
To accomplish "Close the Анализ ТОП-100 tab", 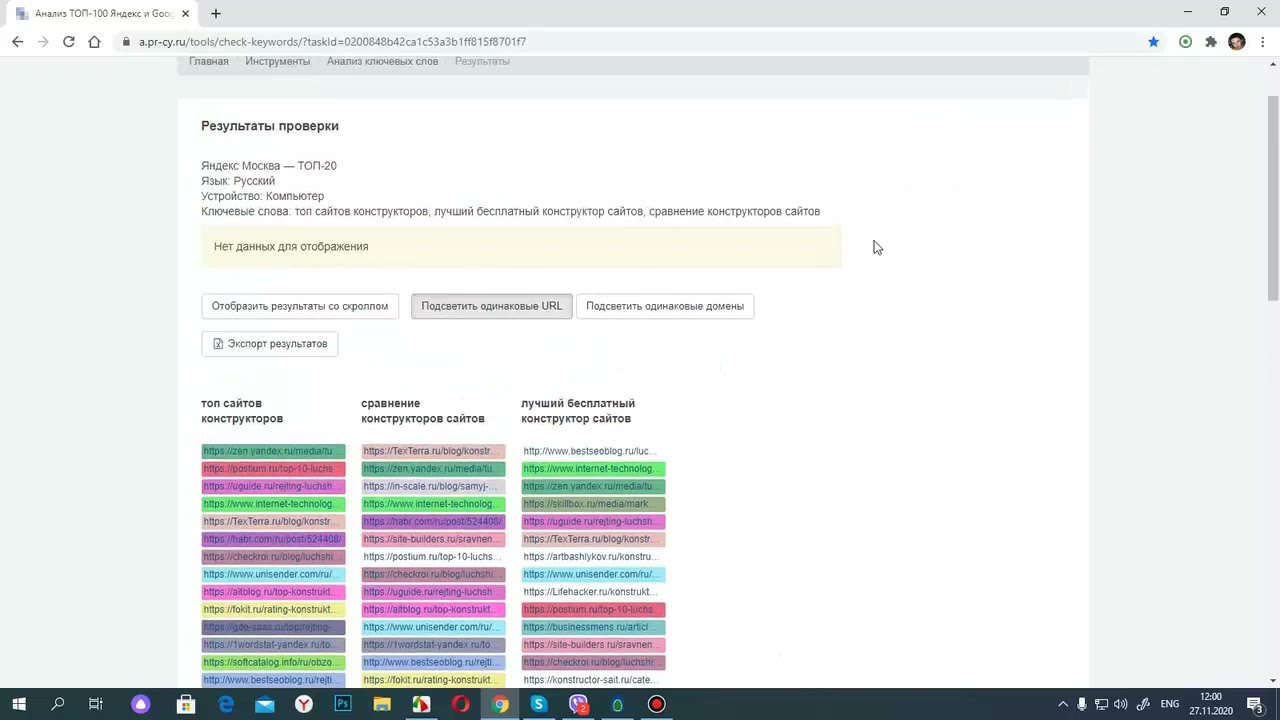I will click(x=186, y=14).
